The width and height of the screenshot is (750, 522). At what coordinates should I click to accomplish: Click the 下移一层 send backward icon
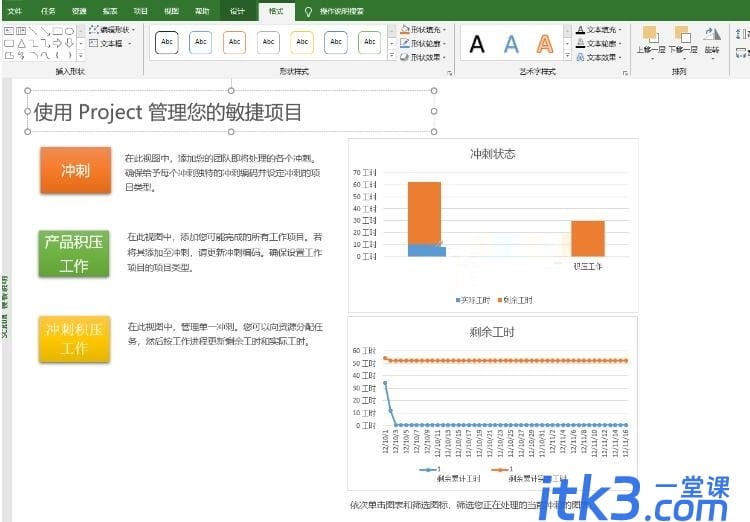683,34
